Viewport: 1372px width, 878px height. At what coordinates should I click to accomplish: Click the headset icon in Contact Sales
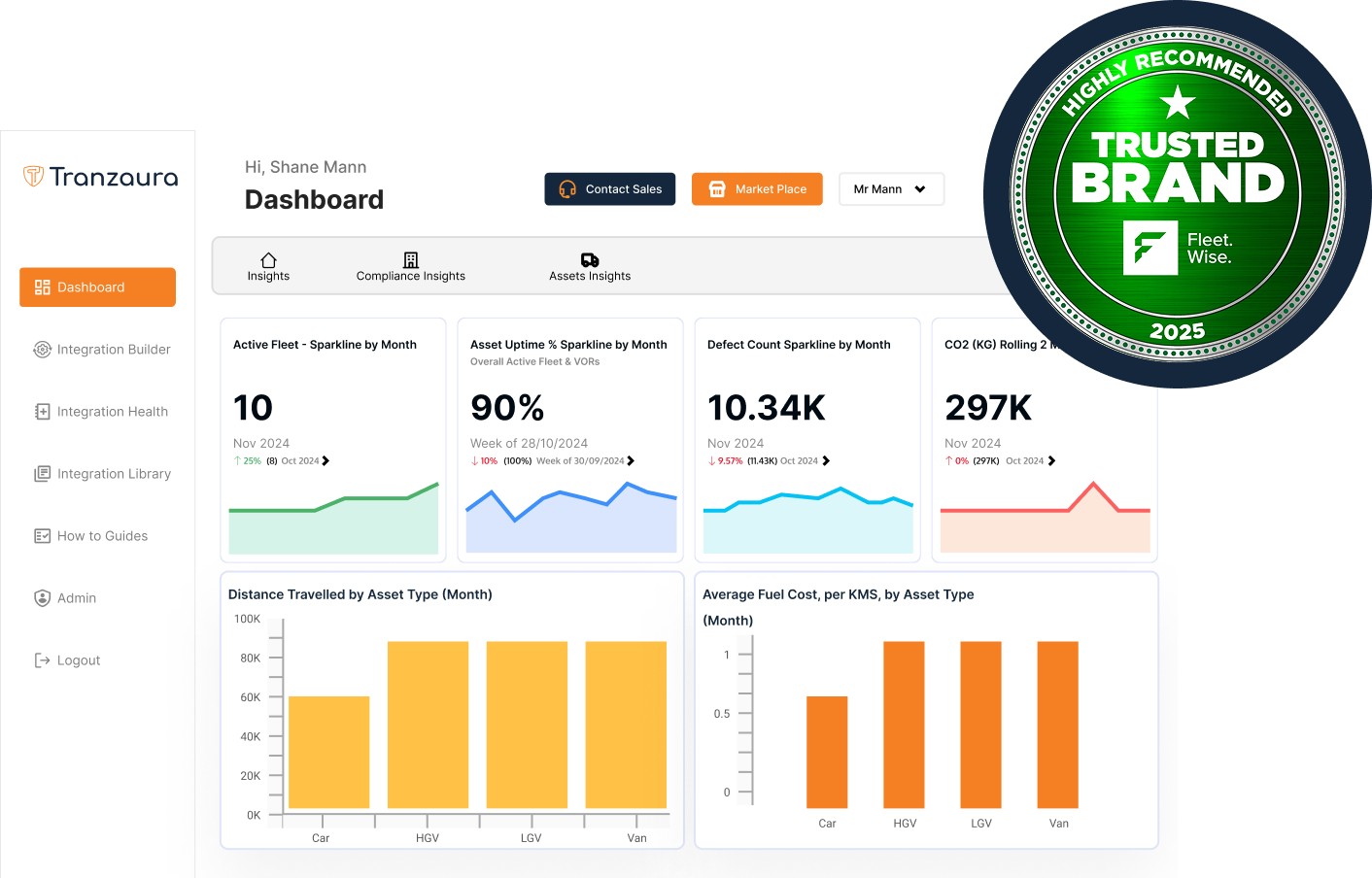tap(567, 189)
